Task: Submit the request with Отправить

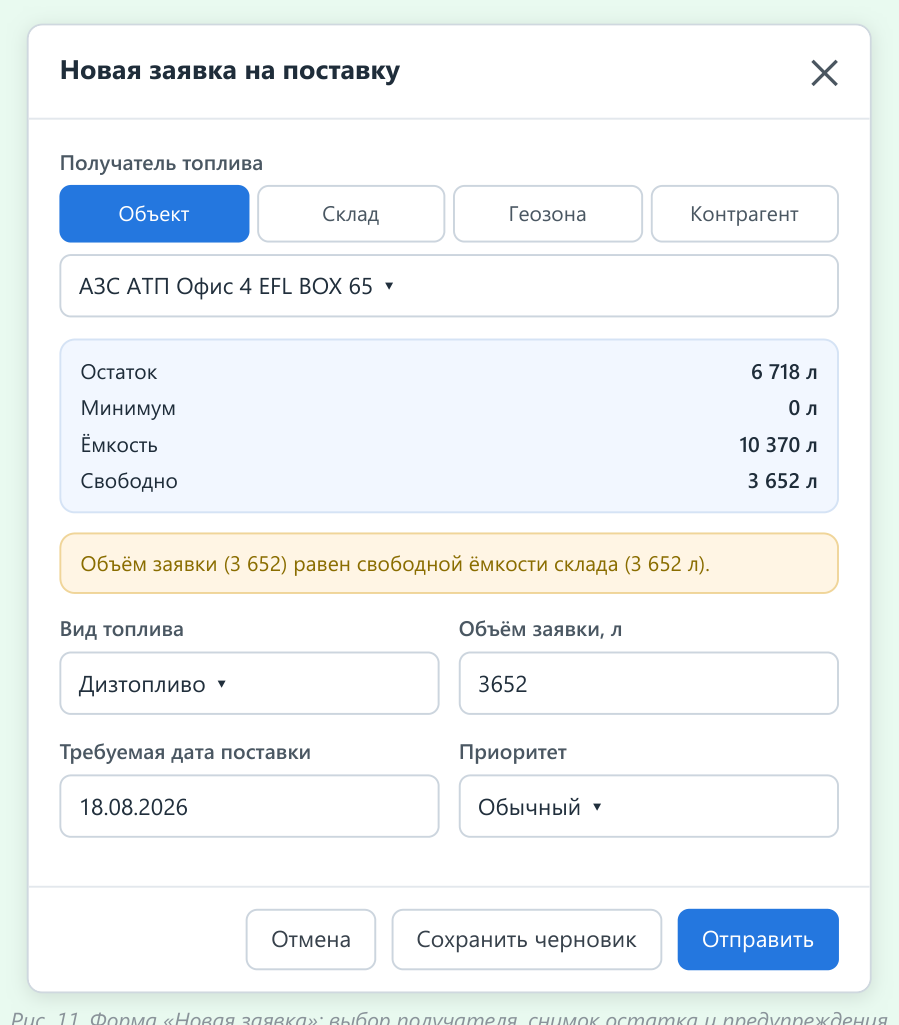Action: point(758,939)
